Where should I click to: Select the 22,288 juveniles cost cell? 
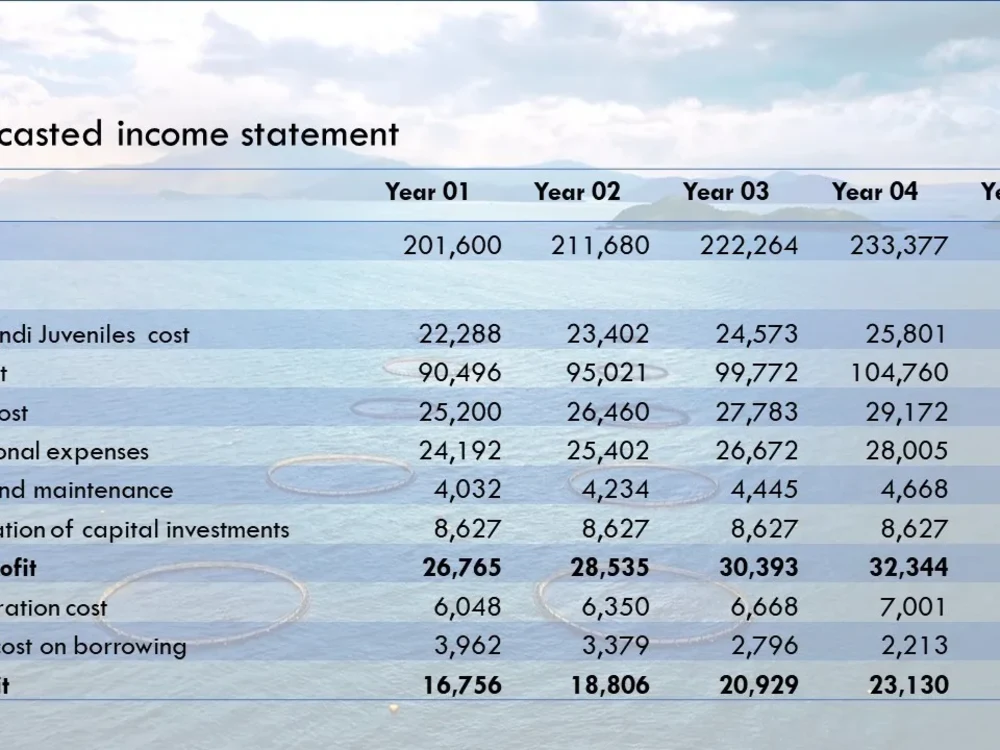coord(460,334)
